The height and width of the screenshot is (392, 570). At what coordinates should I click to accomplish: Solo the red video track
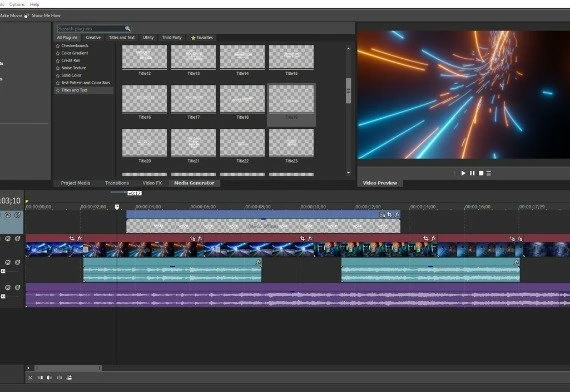[17, 239]
